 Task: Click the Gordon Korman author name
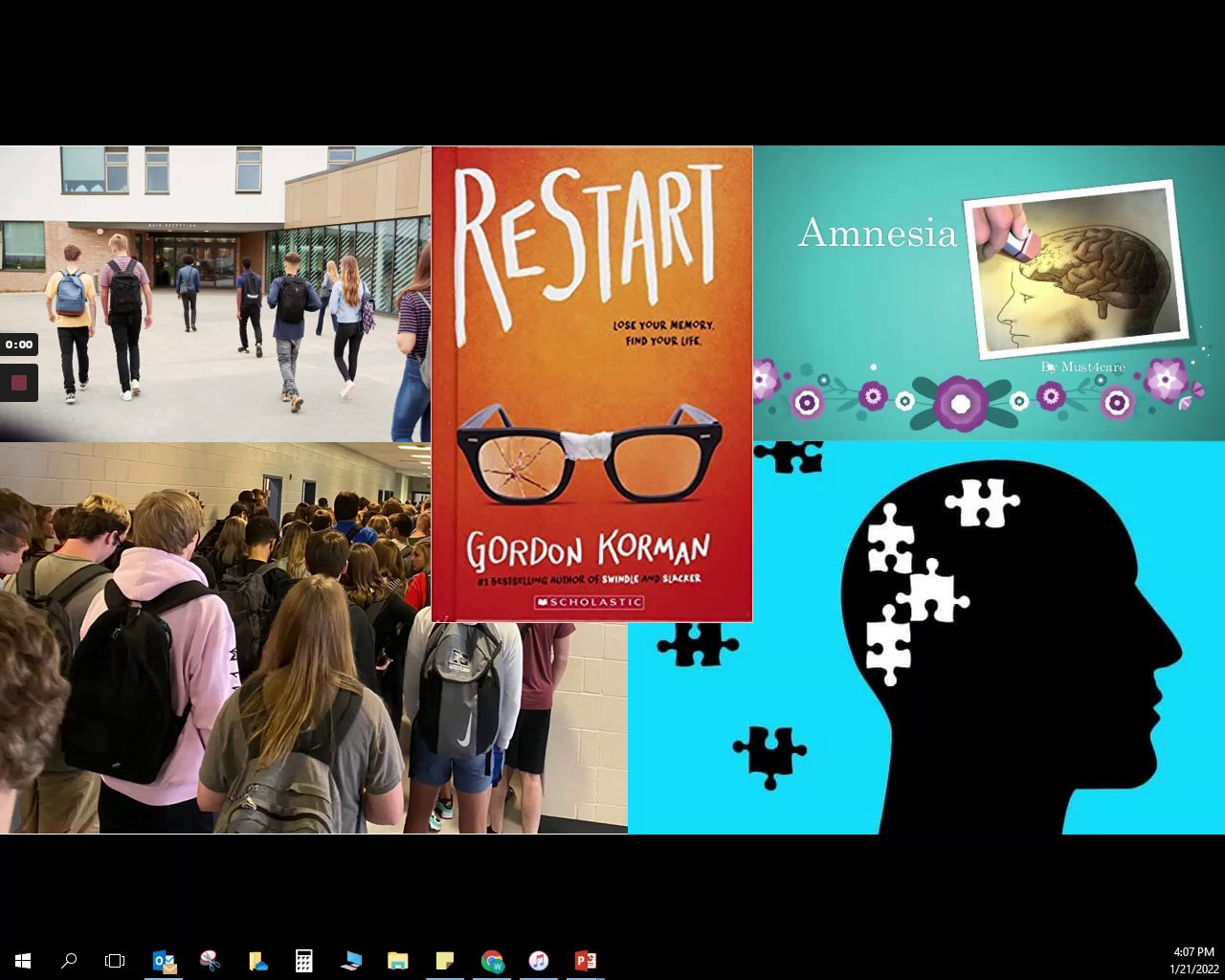pyautogui.click(x=589, y=550)
